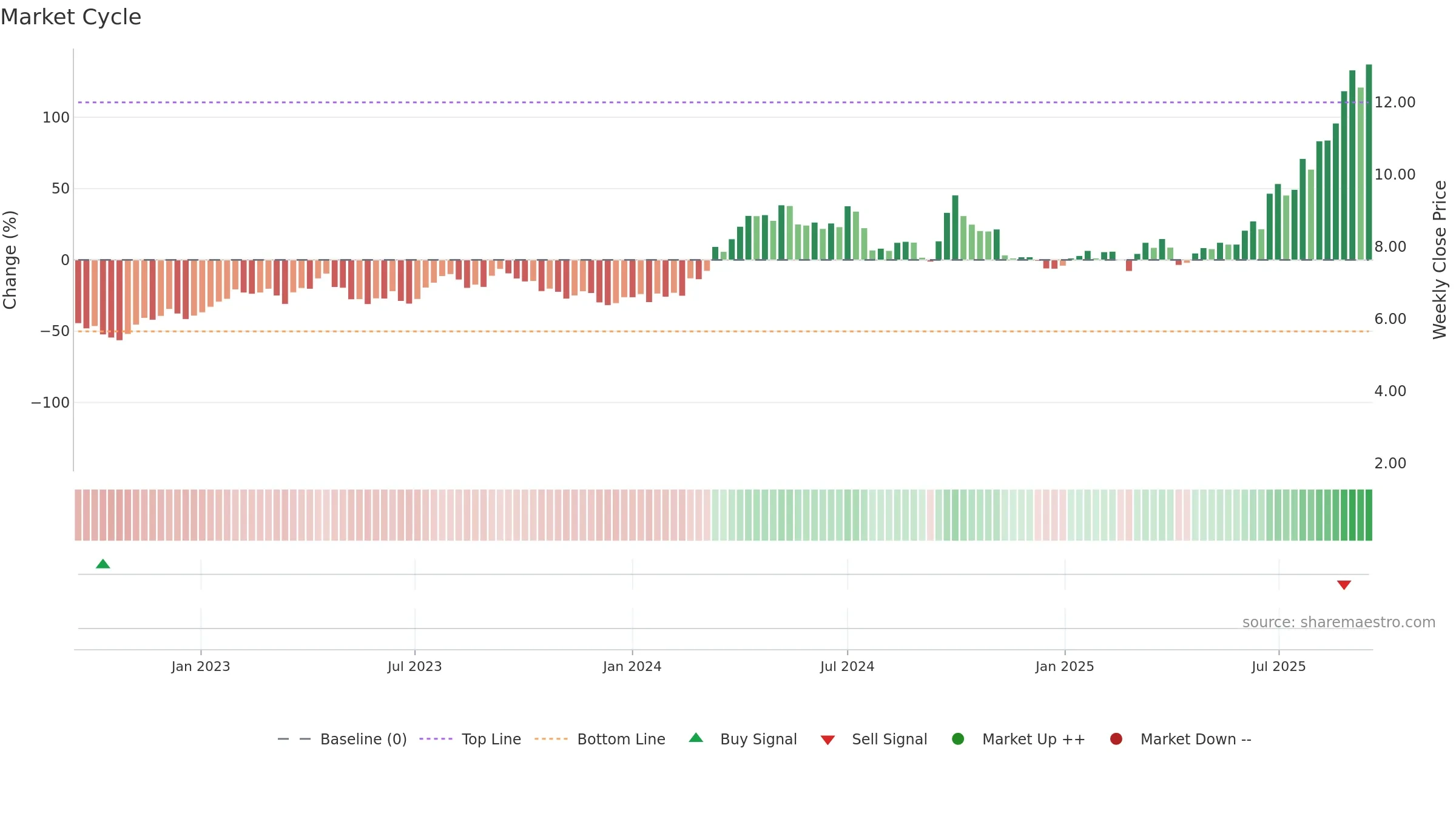Click the 8.00 price axis label
This screenshot has width=1456, height=819.
tap(1390, 247)
